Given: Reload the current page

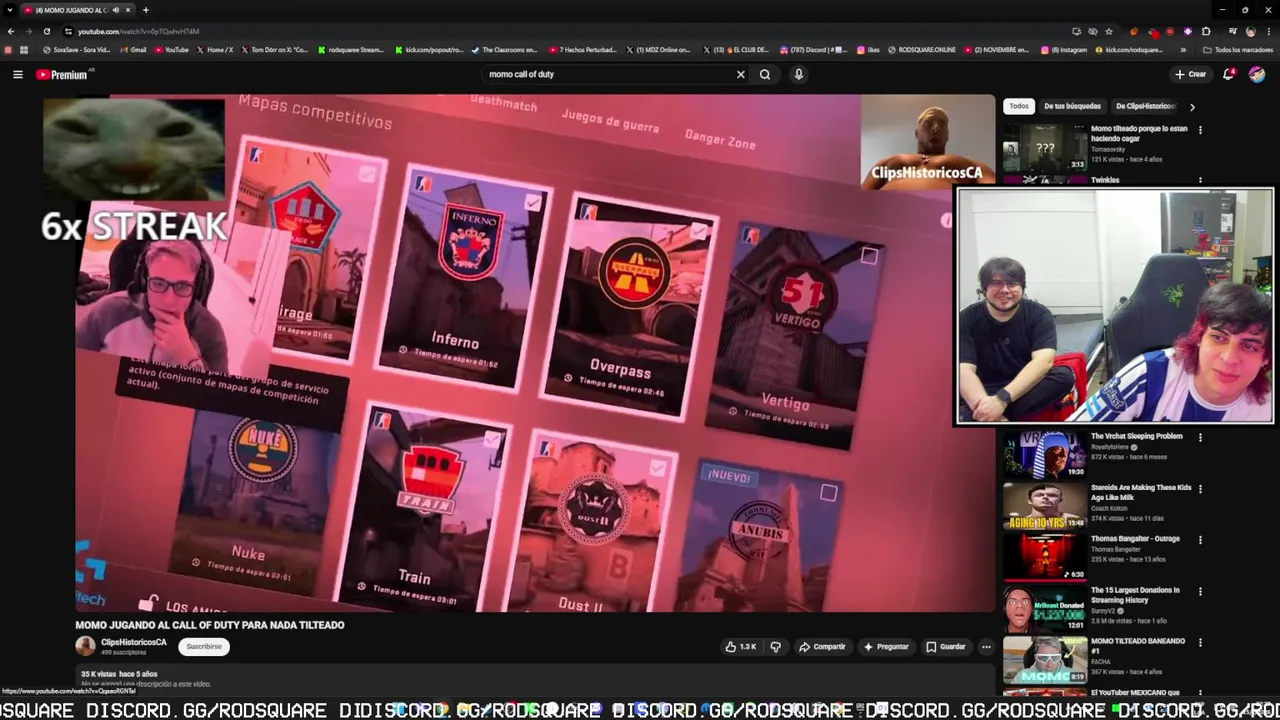Looking at the screenshot, I should [x=46, y=31].
